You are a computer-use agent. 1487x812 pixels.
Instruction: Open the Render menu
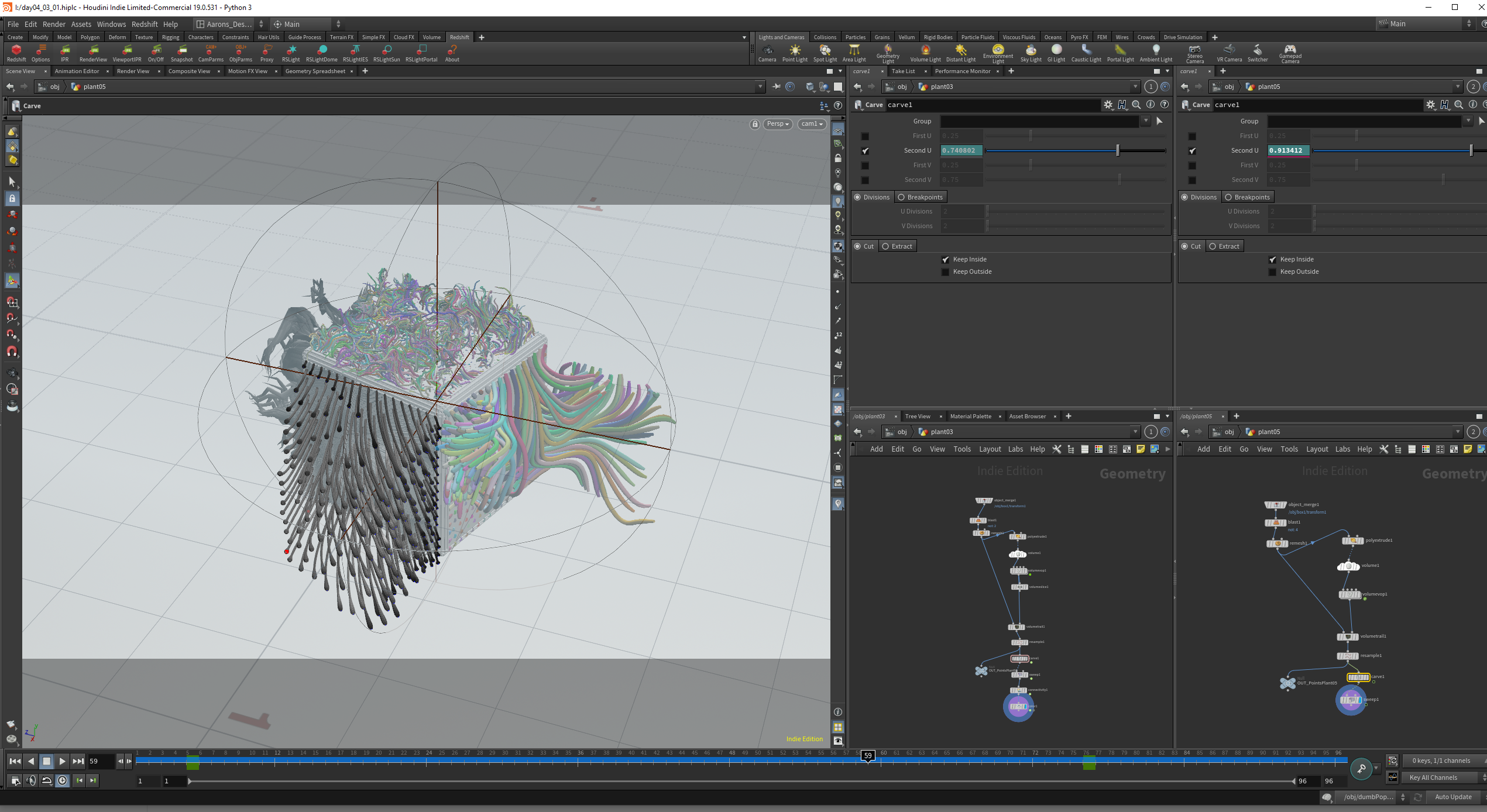(x=54, y=24)
